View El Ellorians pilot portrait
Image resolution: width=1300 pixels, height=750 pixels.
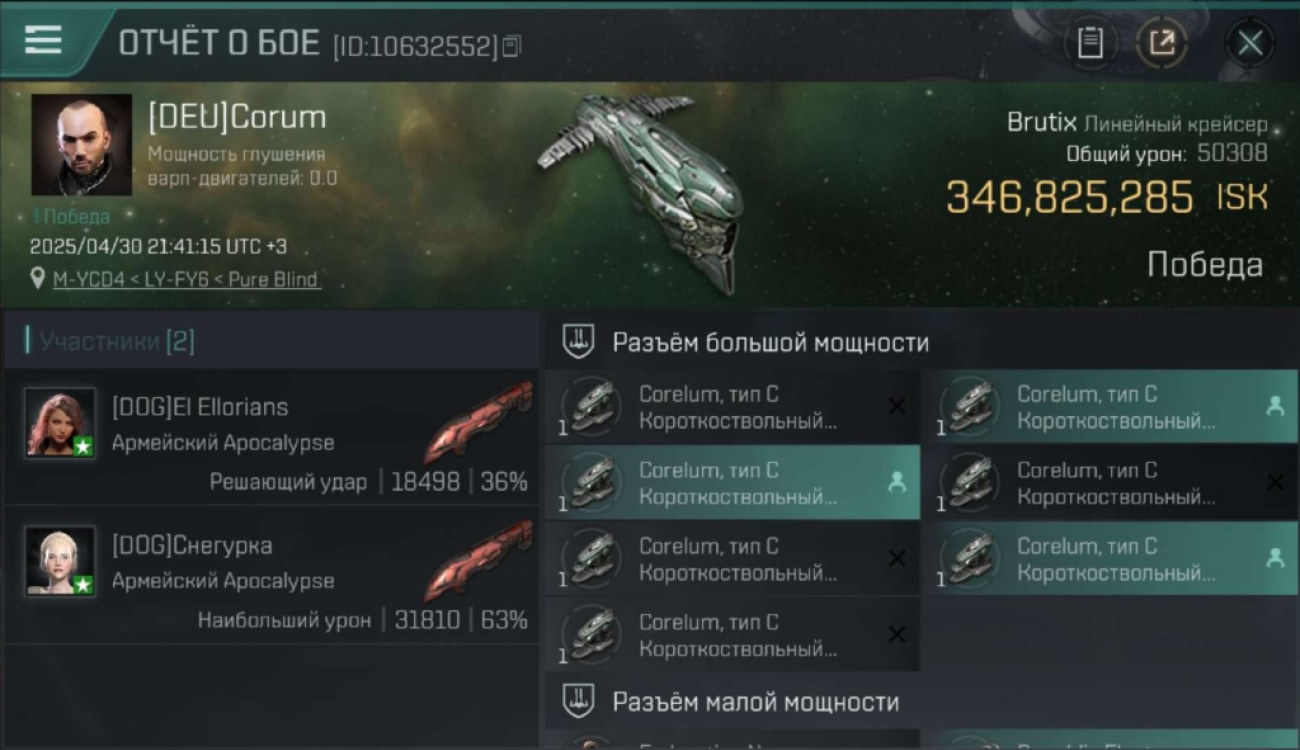click(60, 423)
